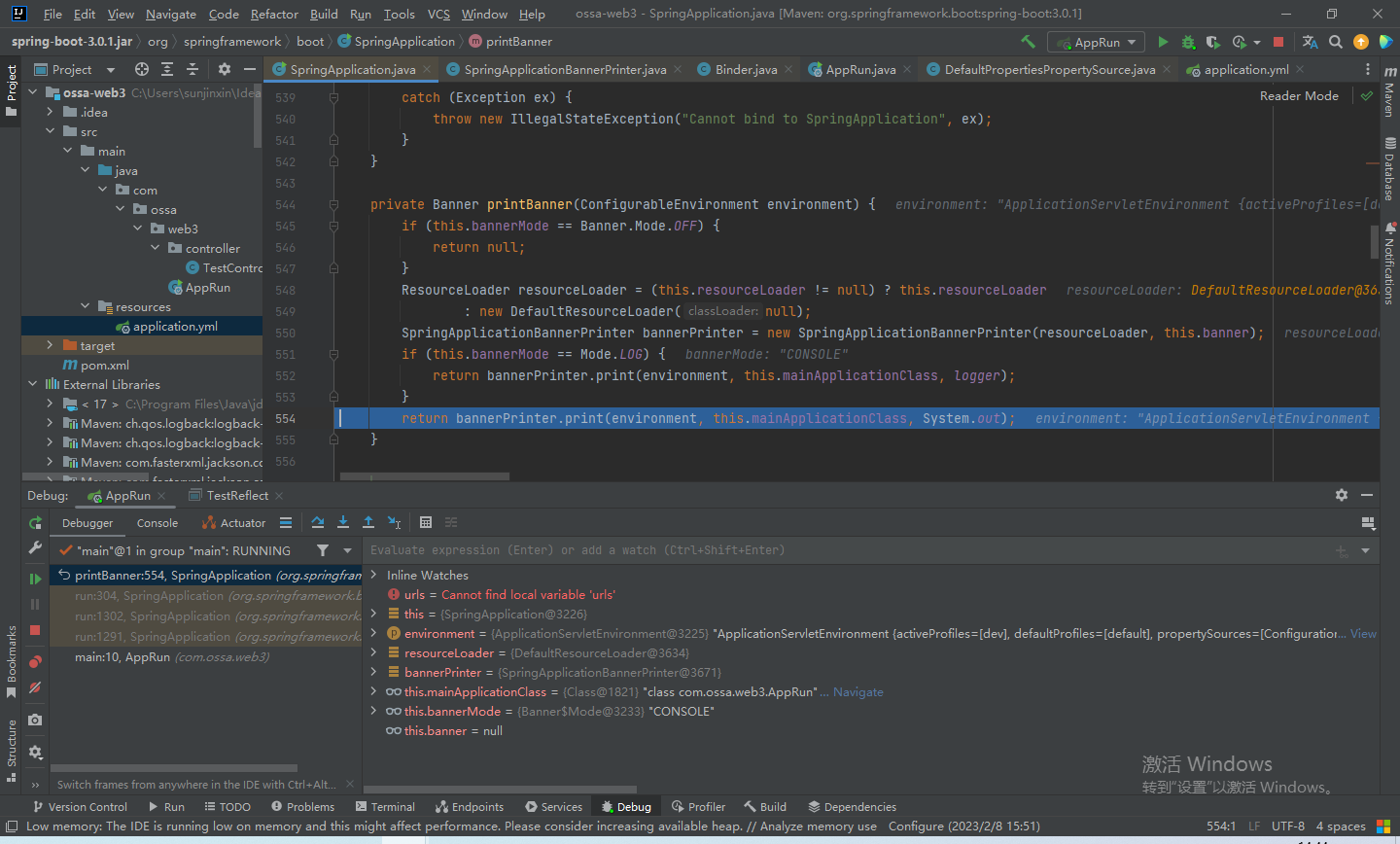Collapse all in the Project tree
The height and width of the screenshot is (844, 1400).
(192, 69)
